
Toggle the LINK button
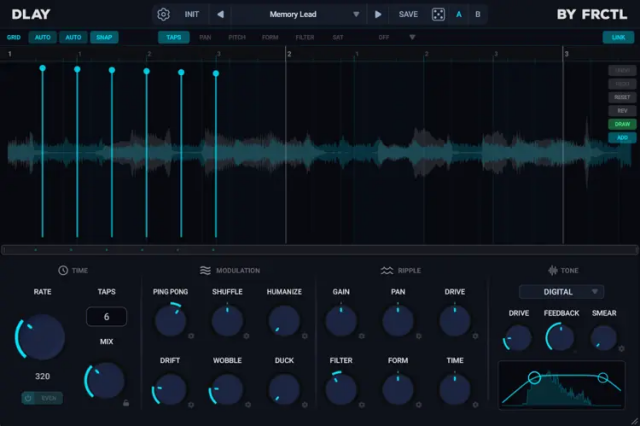click(618, 37)
